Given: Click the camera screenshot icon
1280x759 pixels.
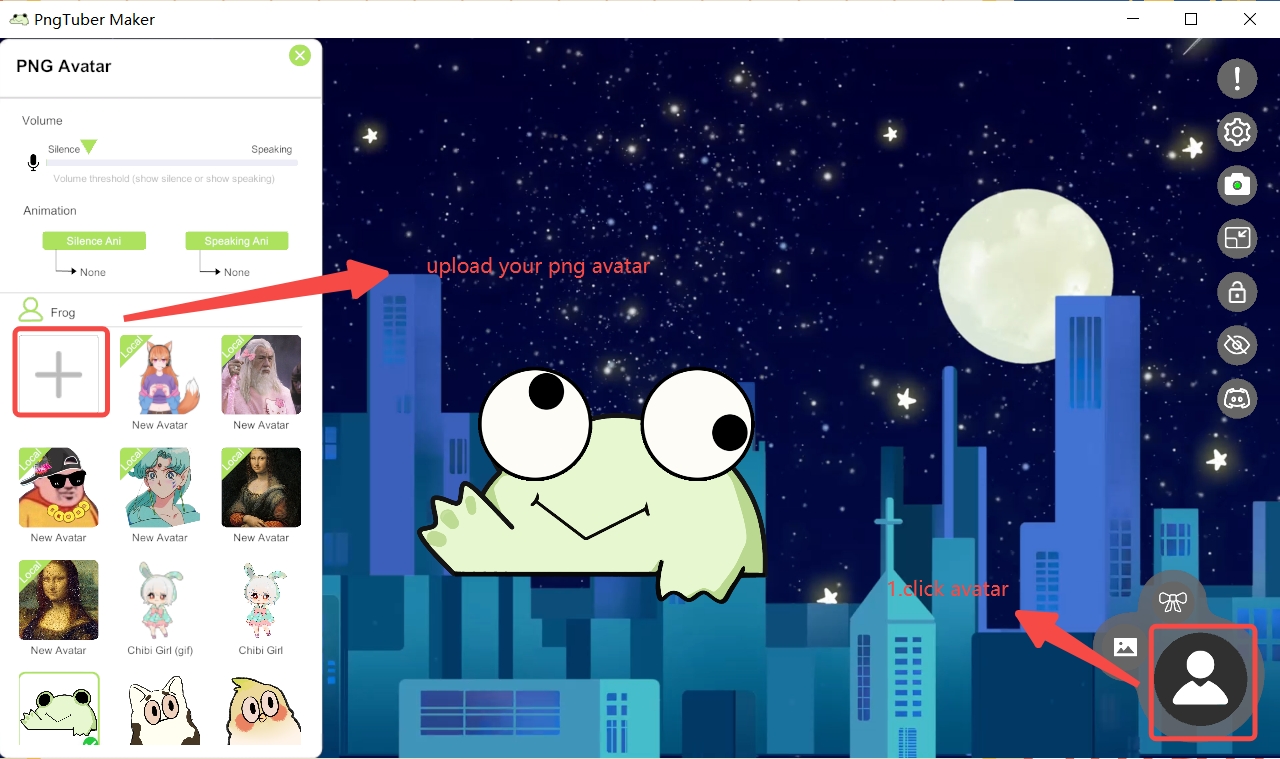Looking at the screenshot, I should coord(1237,185).
